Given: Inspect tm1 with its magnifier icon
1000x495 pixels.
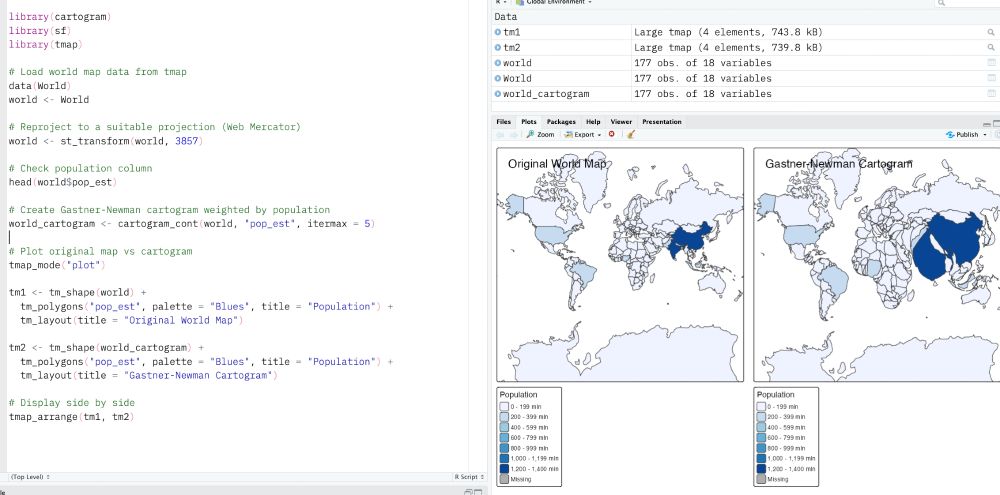Looking at the screenshot, I should click(x=991, y=32).
